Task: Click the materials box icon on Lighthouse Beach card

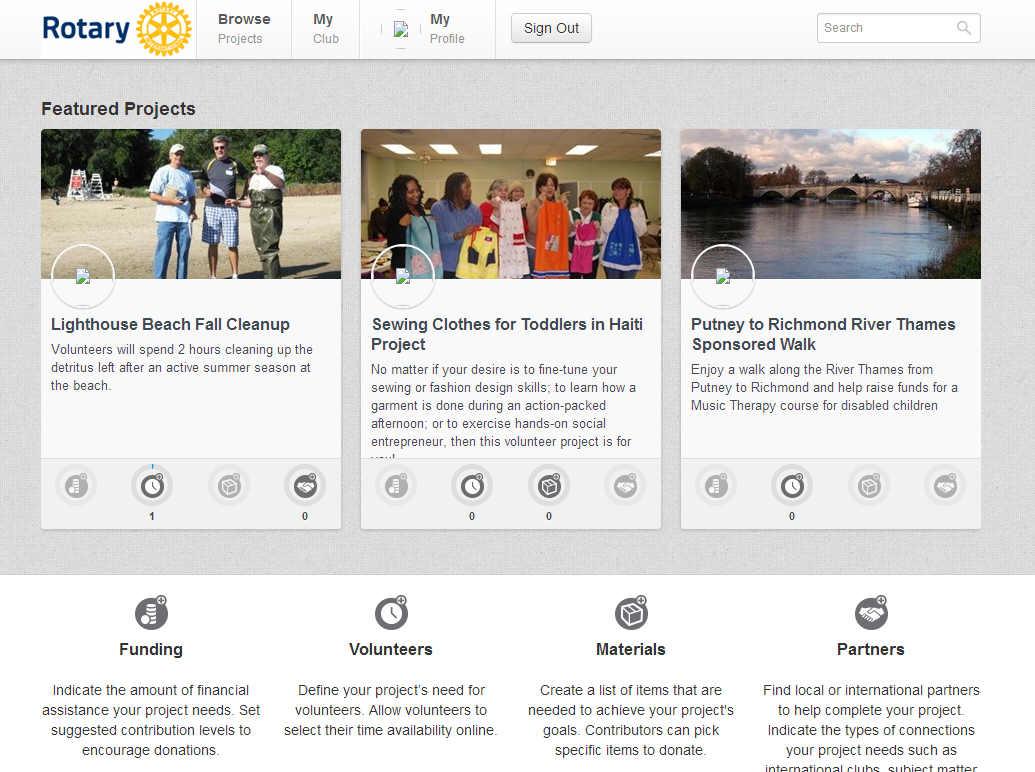Action: pyautogui.click(x=229, y=486)
